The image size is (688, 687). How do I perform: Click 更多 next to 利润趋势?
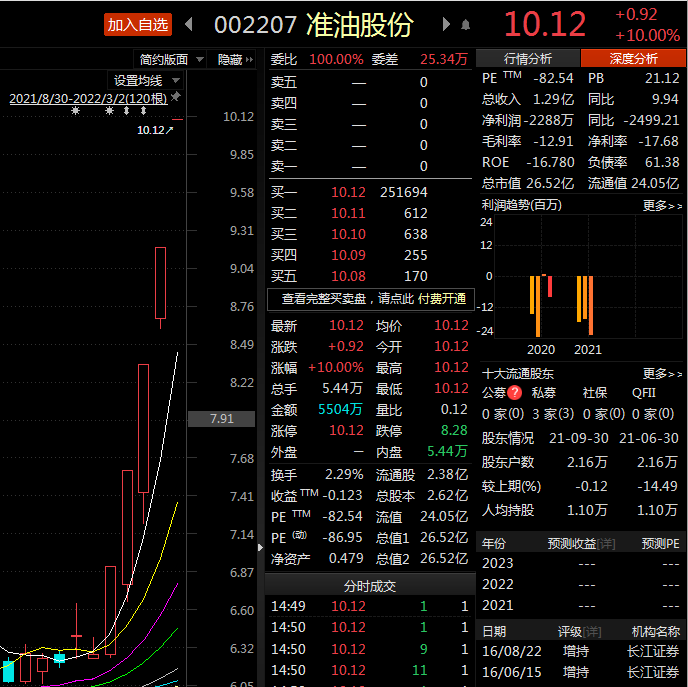pyautogui.click(x=662, y=205)
